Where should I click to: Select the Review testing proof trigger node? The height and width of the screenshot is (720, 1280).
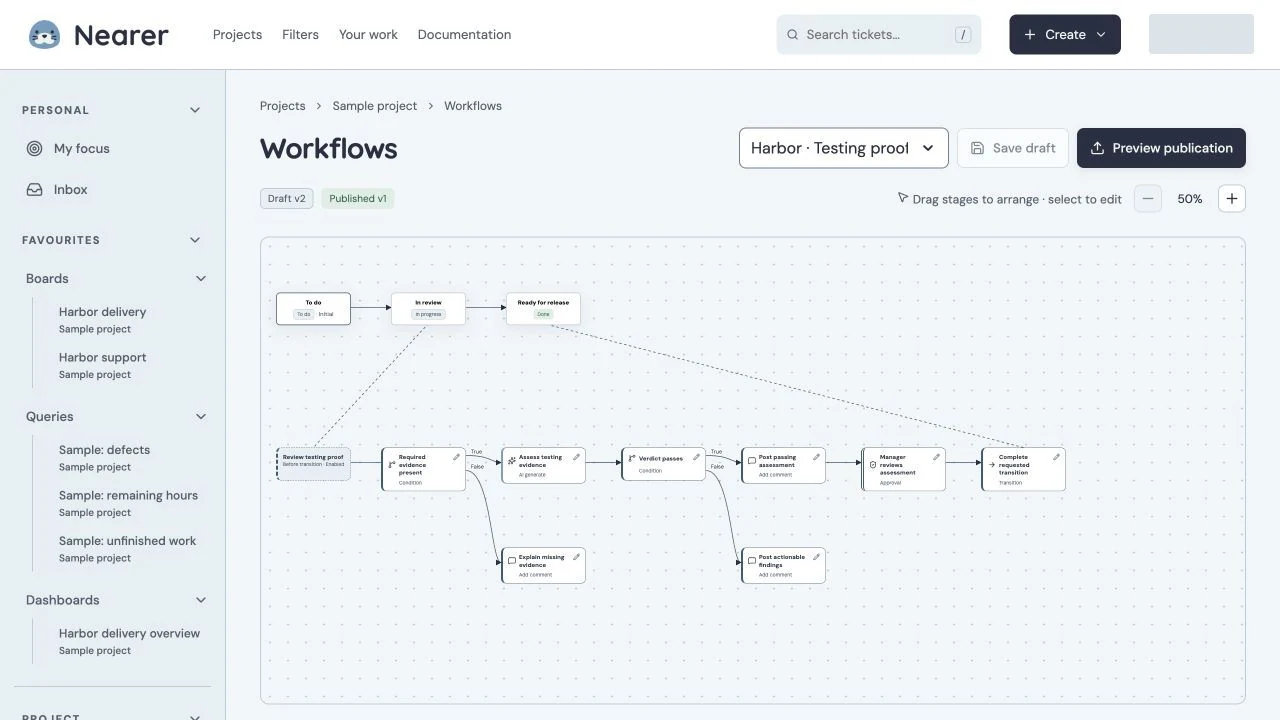313,464
